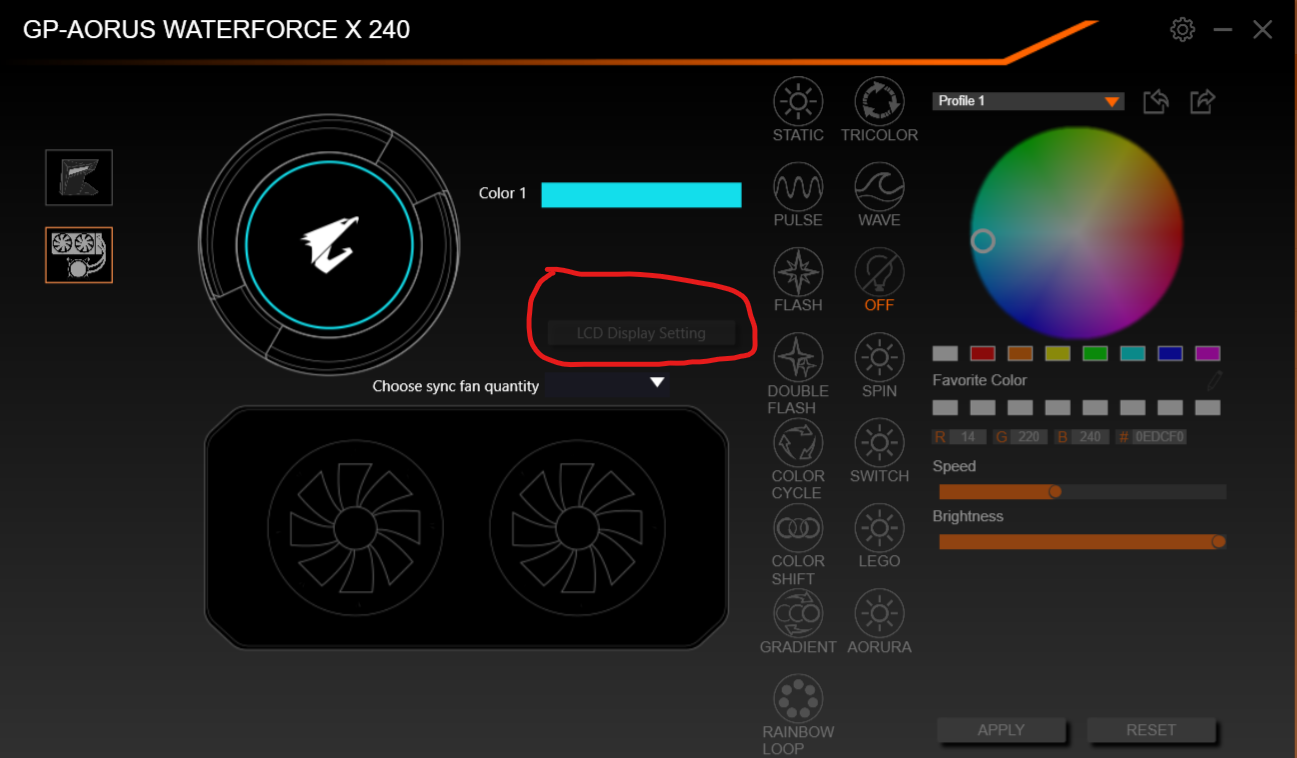This screenshot has height=758, width=1297.
Task: Activate the FLASH lighting effect
Action: coord(798,272)
